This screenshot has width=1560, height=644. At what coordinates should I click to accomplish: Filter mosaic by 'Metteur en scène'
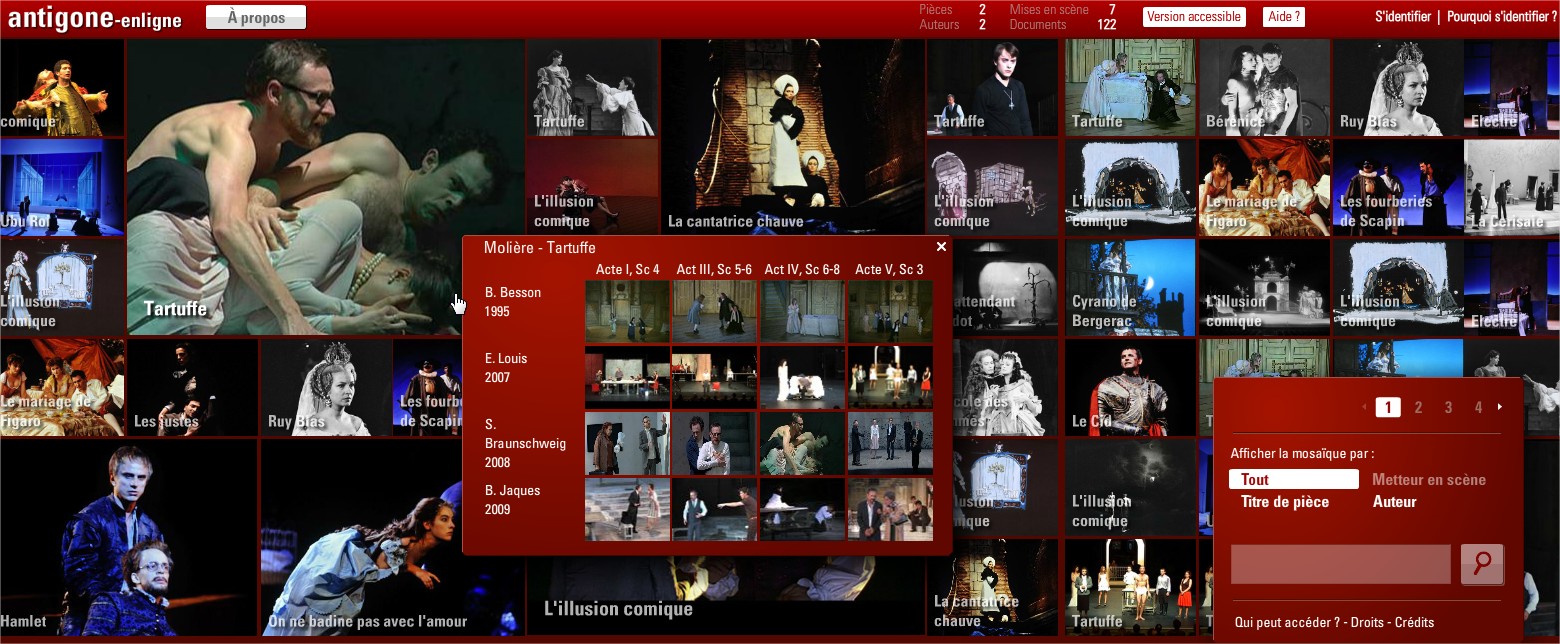click(x=1428, y=480)
